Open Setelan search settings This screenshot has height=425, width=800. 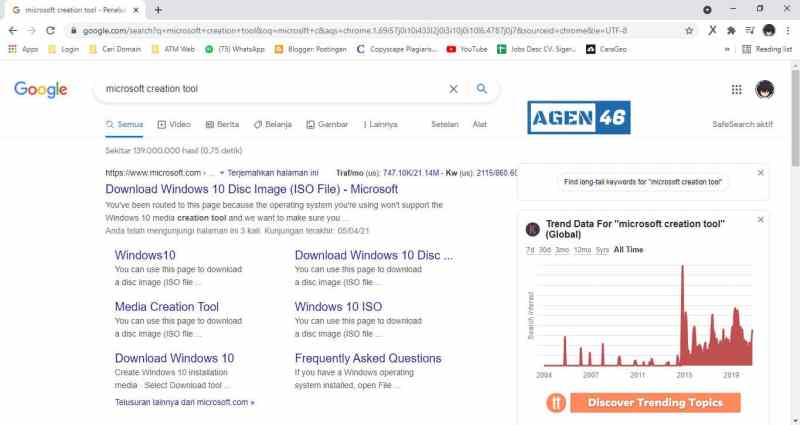445,124
